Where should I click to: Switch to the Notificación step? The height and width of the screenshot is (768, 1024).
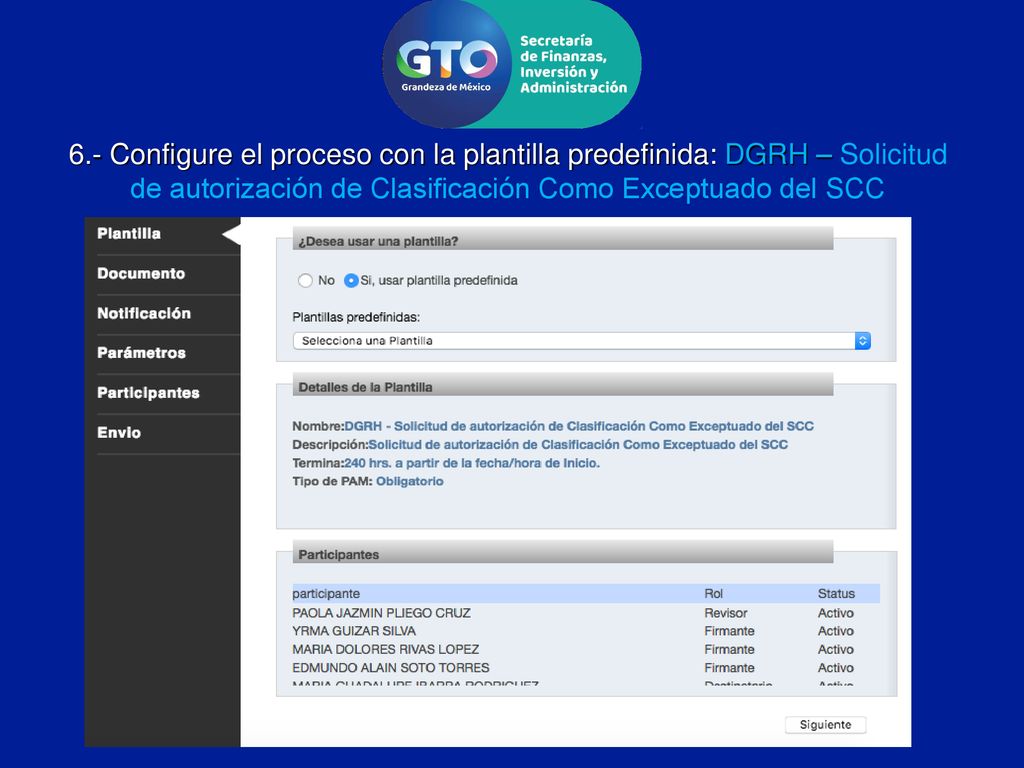[x=144, y=313]
